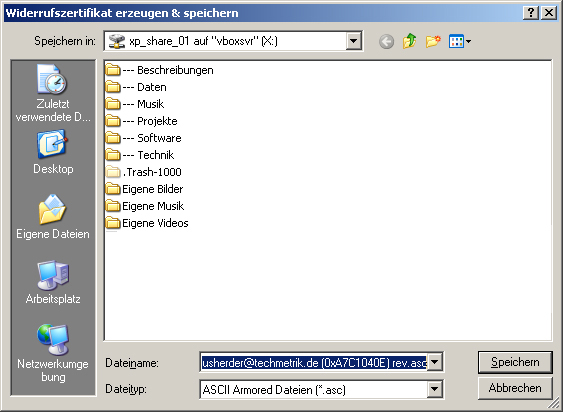Click the Dateiname text field
Image resolution: width=564 pixels, height=413 pixels.
(x=314, y=362)
